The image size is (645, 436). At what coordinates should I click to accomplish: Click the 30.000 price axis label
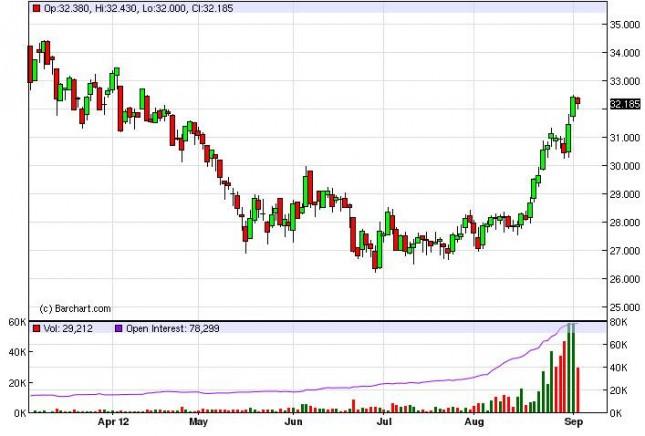624,166
